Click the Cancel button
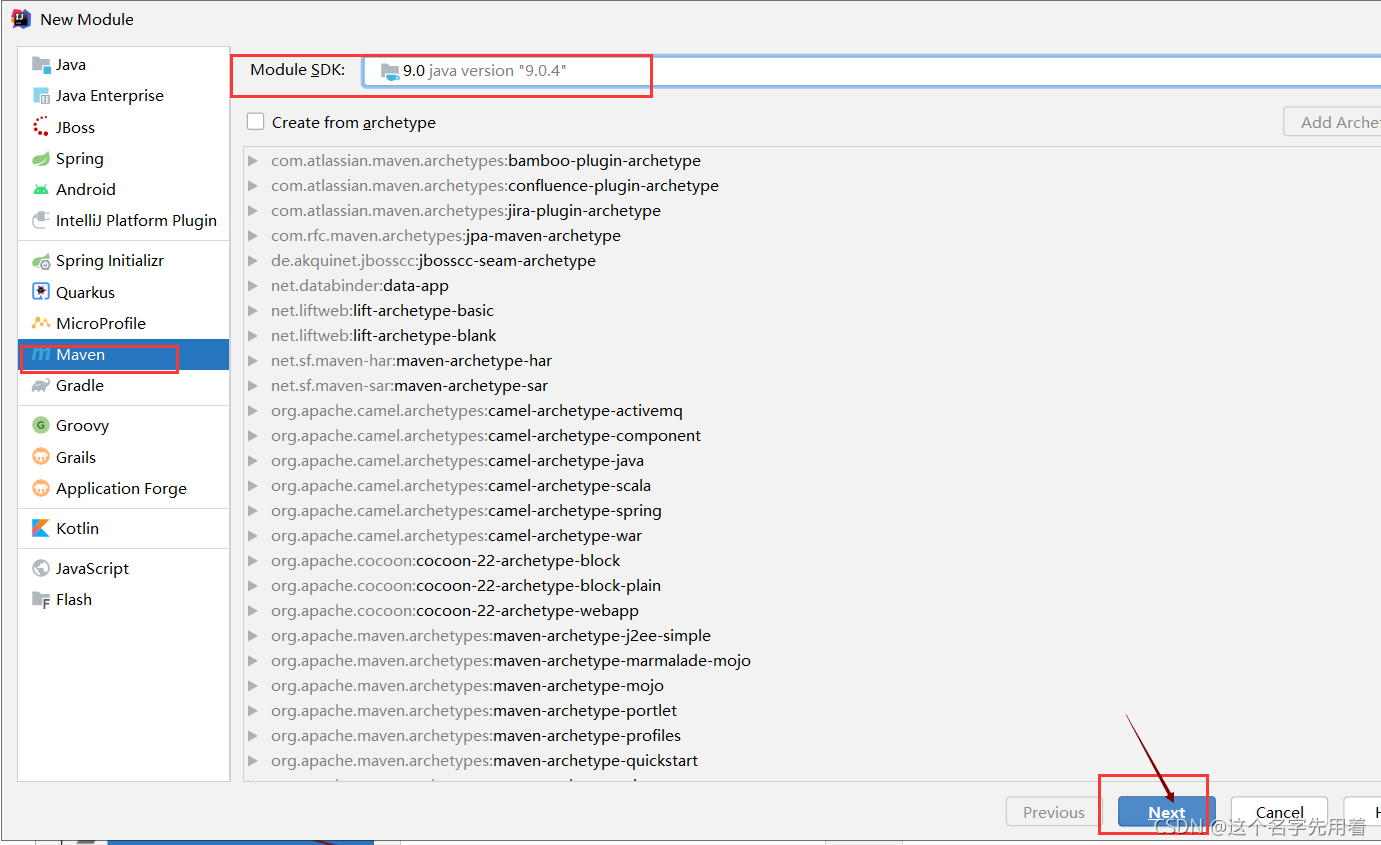 tap(1280, 812)
